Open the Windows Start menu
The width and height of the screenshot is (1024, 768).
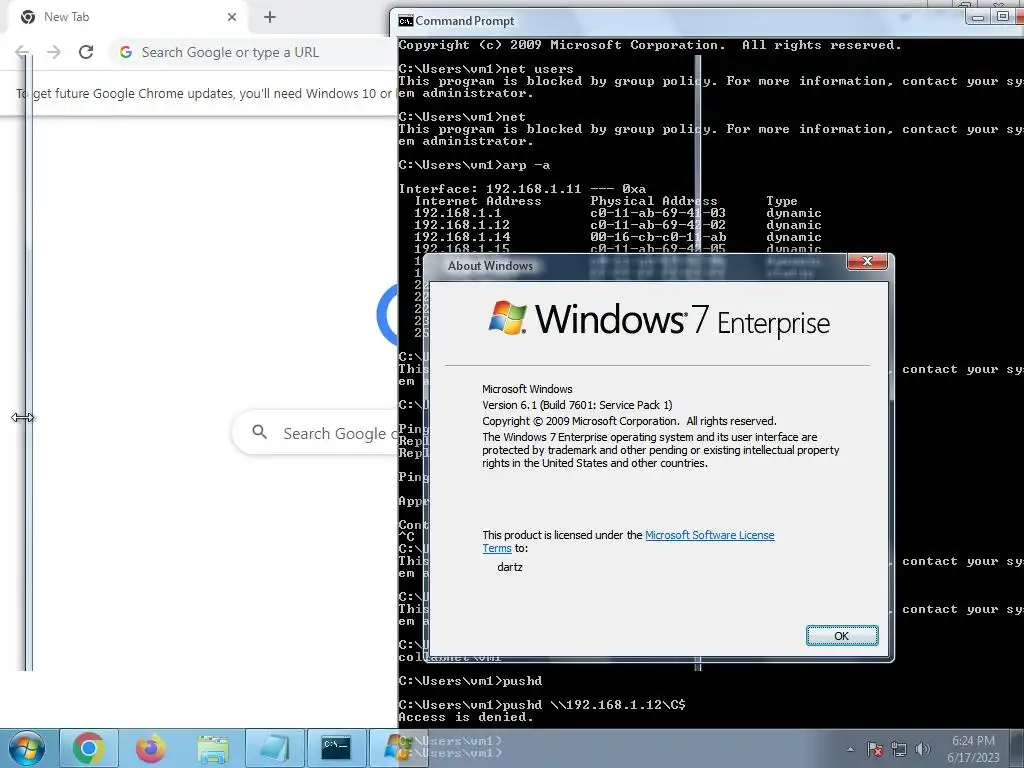coord(27,748)
